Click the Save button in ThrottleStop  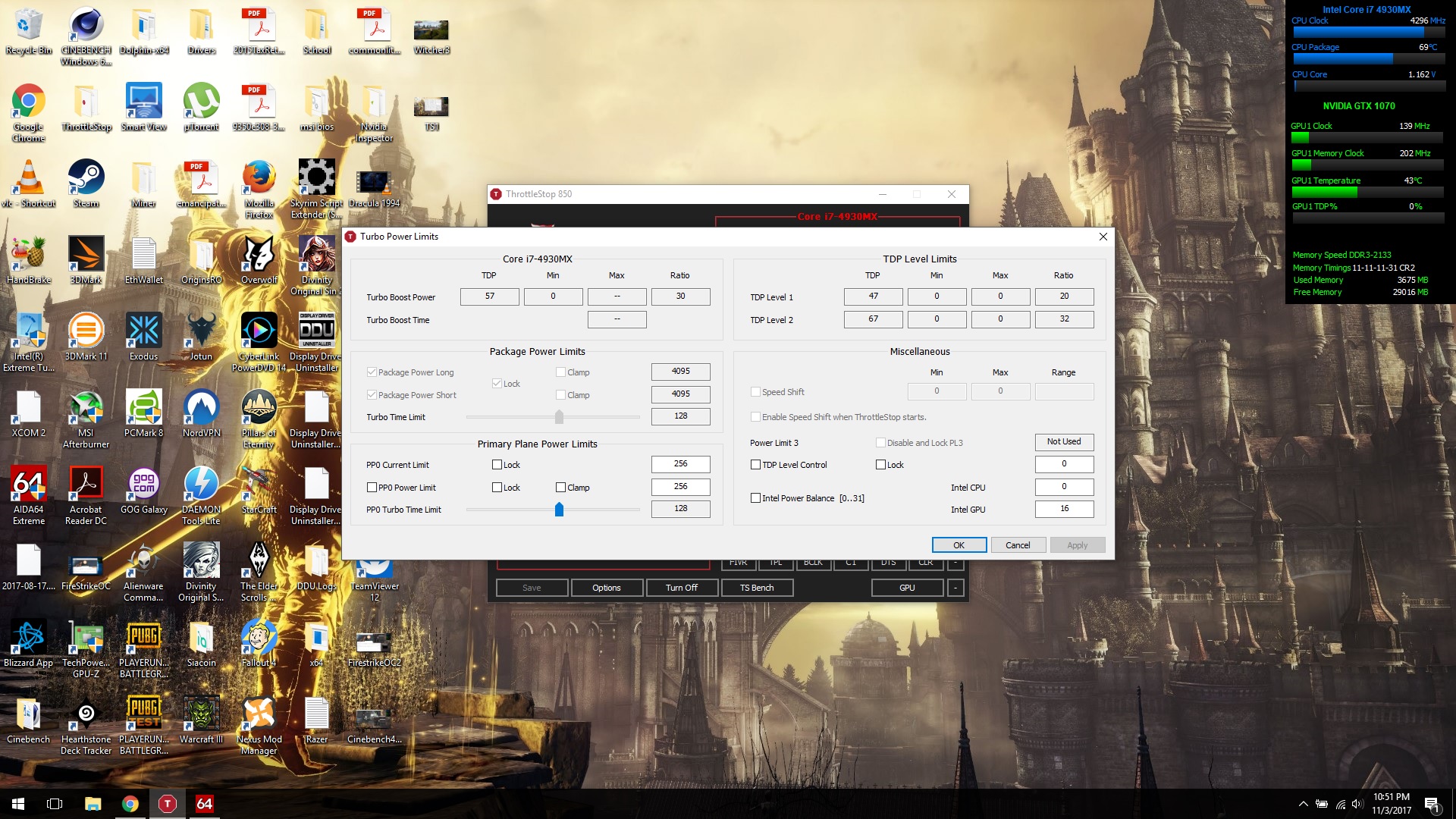click(532, 588)
